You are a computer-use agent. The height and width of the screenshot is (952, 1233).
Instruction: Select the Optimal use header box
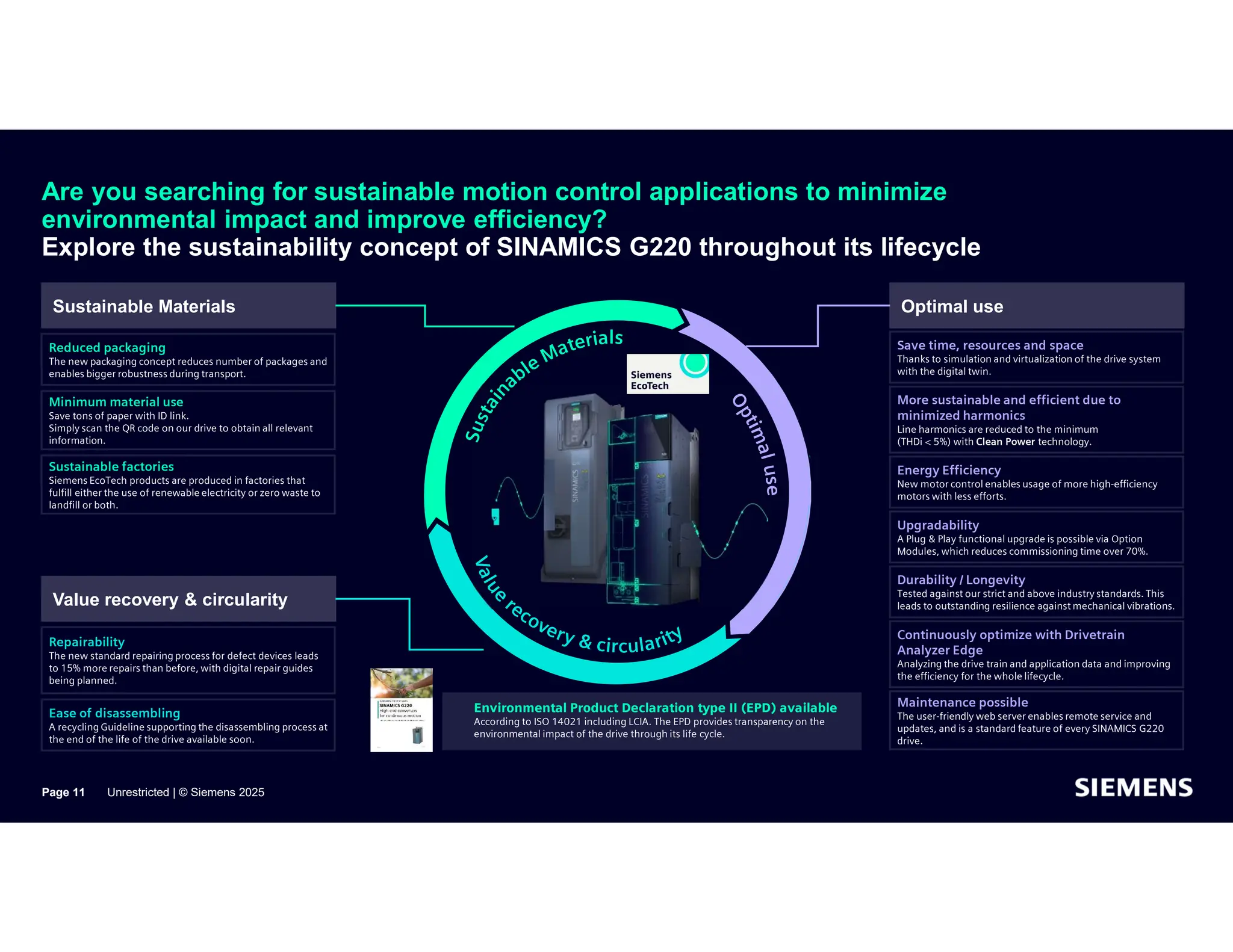coord(1036,306)
